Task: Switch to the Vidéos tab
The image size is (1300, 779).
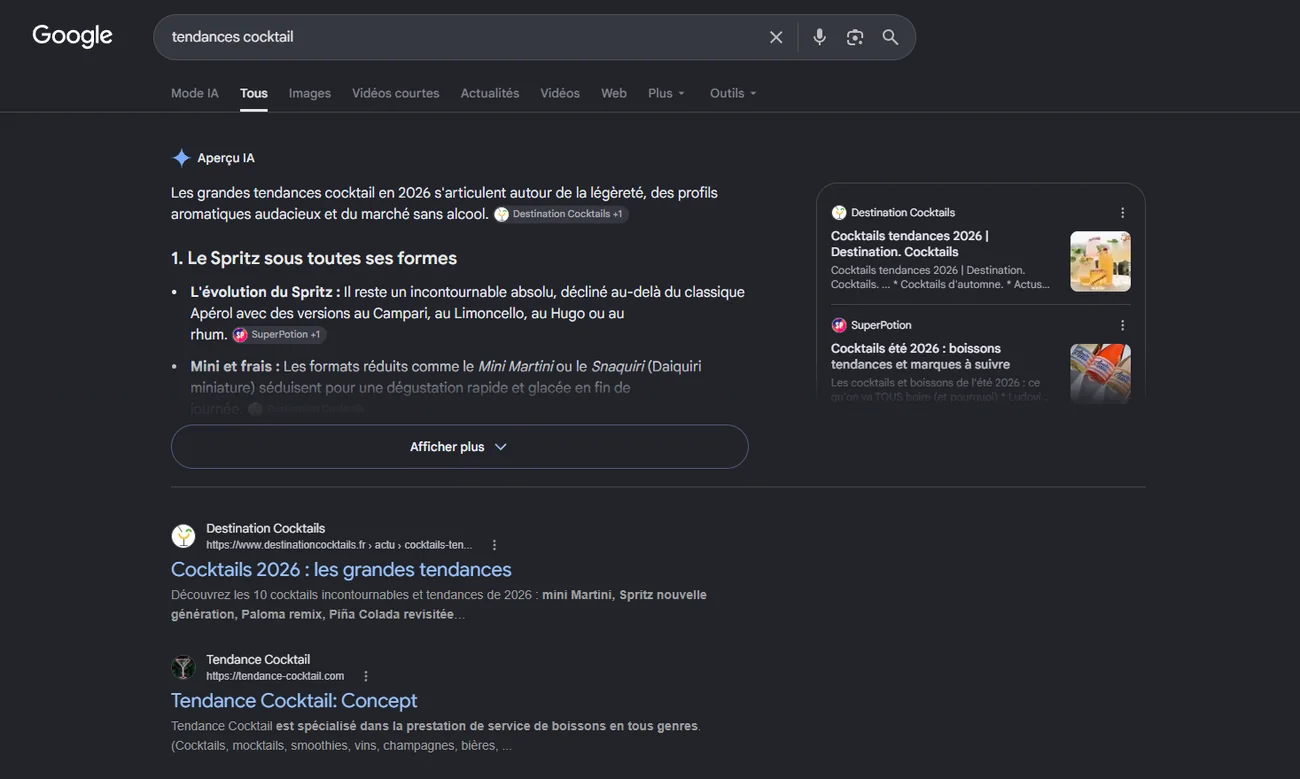Action: (560, 93)
